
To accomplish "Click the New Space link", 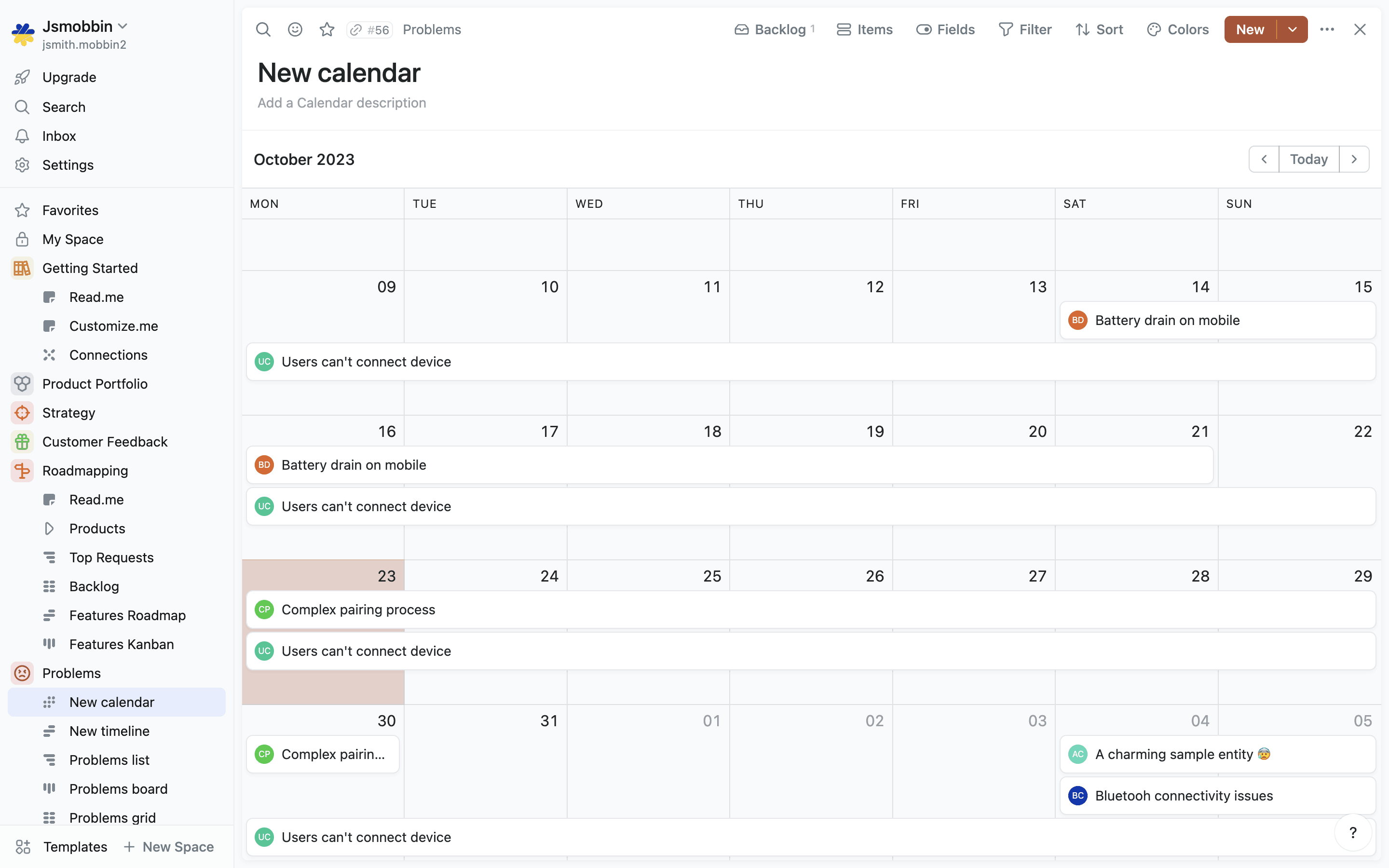I will point(169,847).
